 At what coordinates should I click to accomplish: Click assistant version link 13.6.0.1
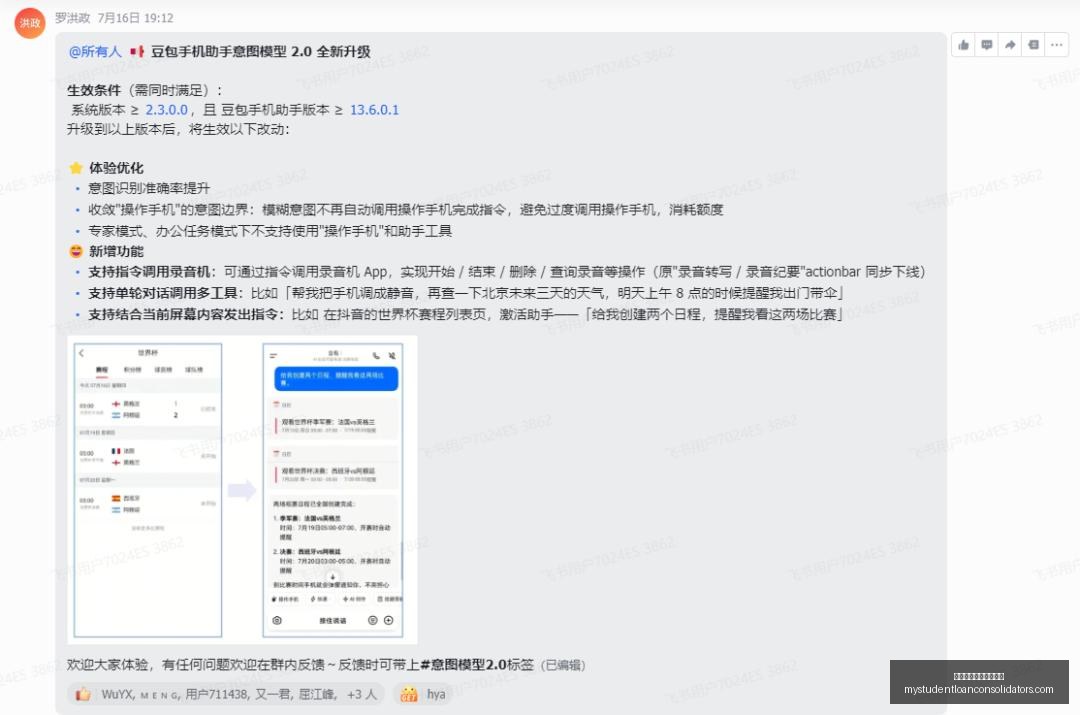tap(374, 110)
